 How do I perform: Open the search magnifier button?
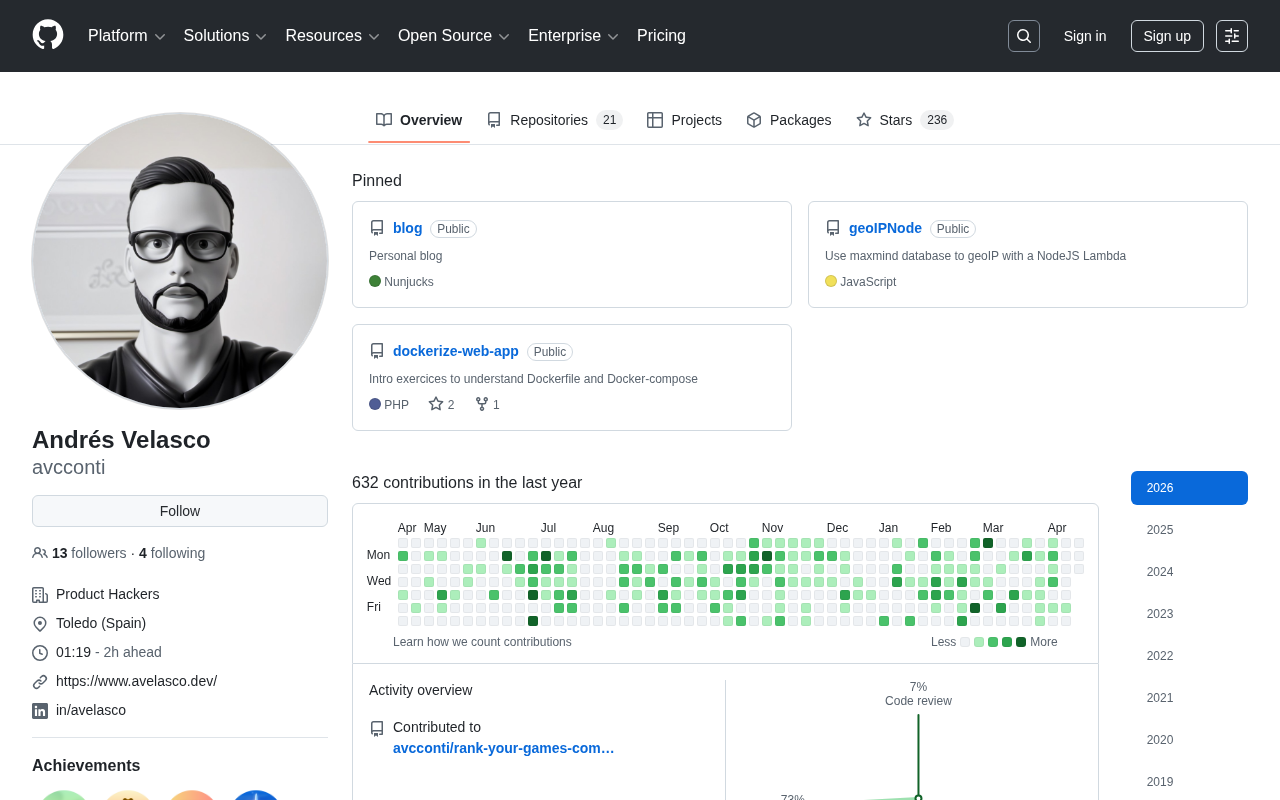click(x=1024, y=36)
